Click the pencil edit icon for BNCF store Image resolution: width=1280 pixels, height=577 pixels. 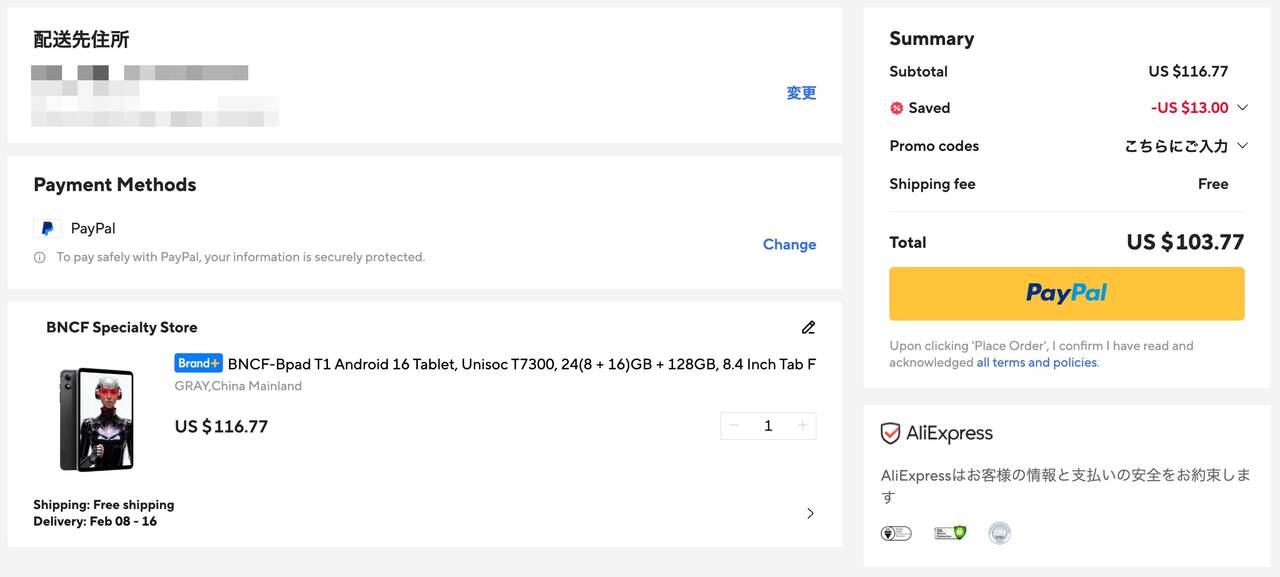[808, 327]
